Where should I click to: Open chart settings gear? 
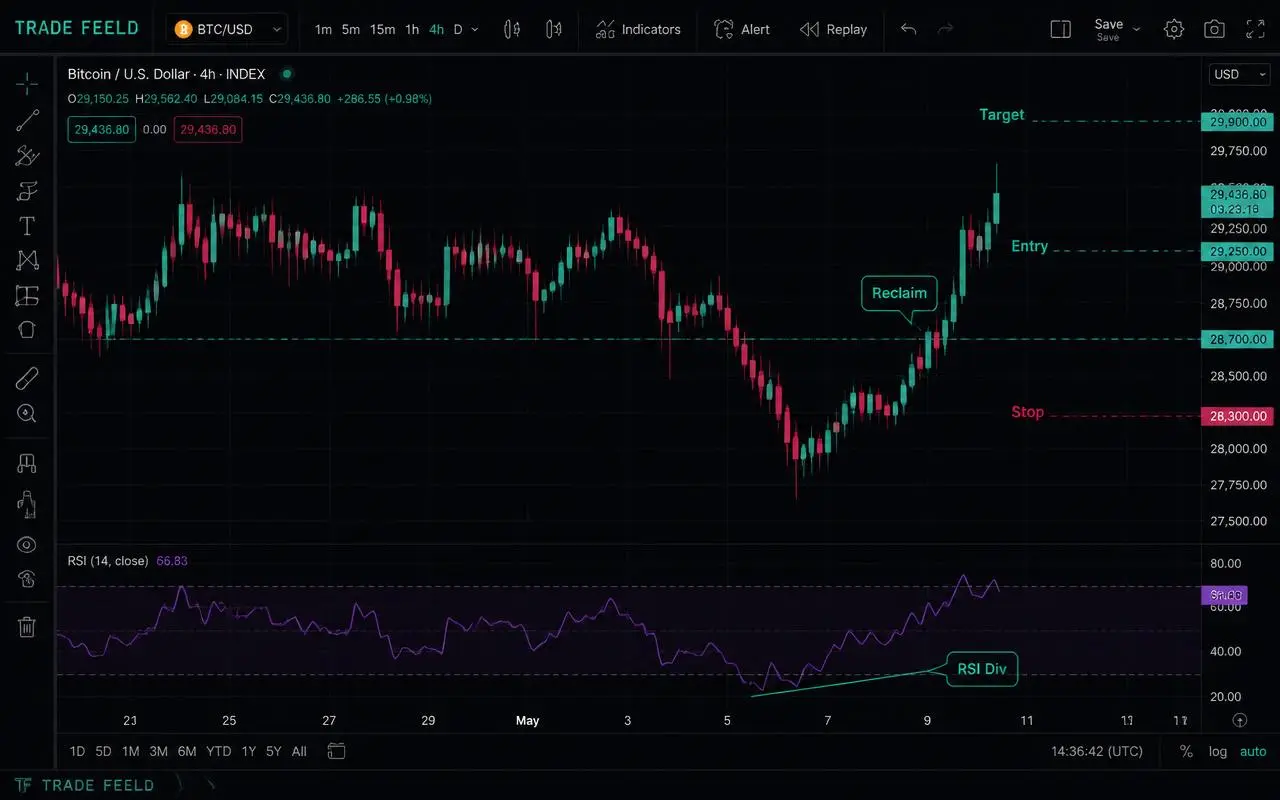tap(1174, 29)
